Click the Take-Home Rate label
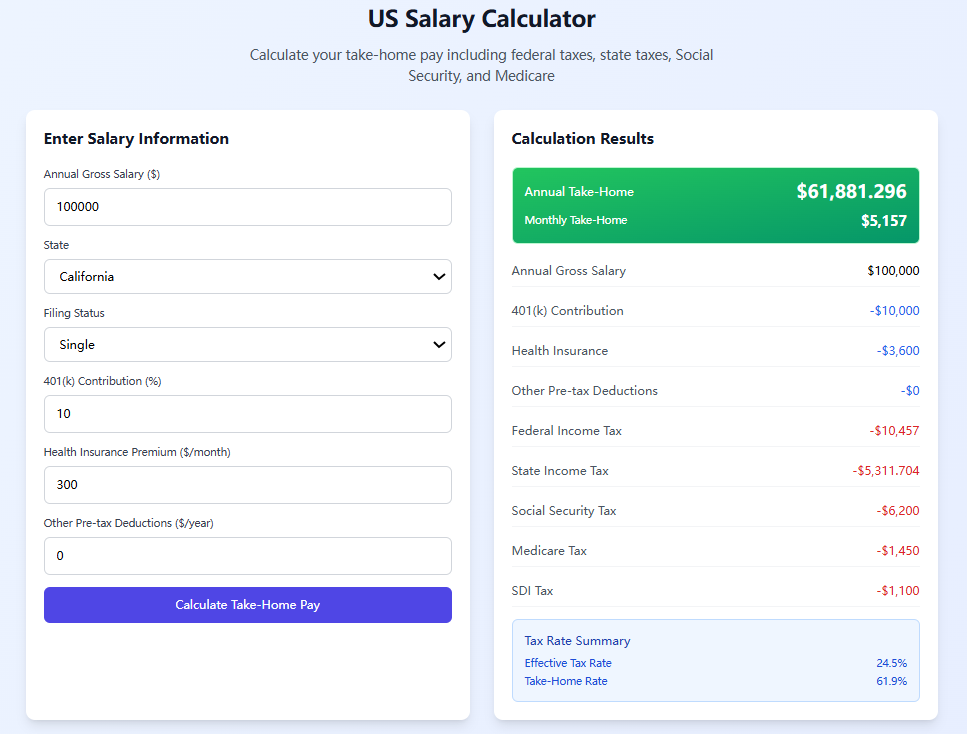Viewport: 967px width, 734px height. tap(565, 680)
